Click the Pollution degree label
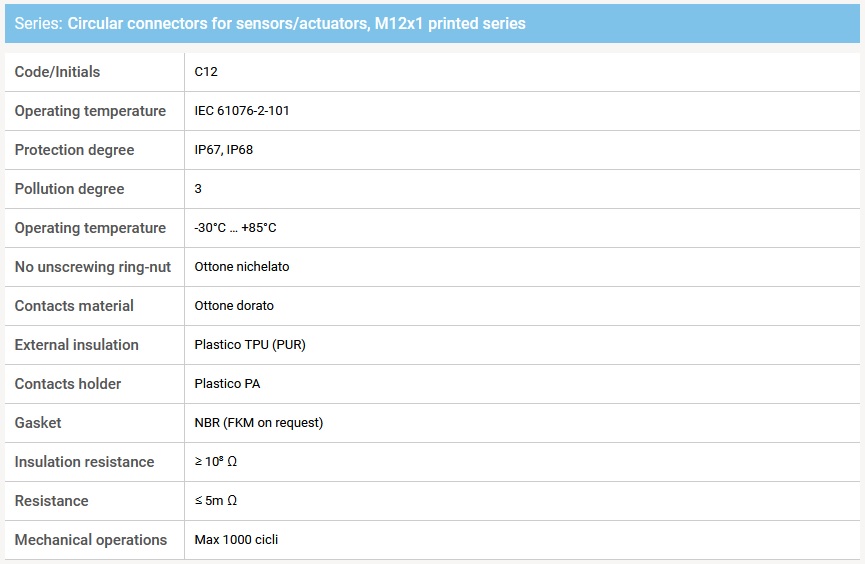 pos(69,189)
